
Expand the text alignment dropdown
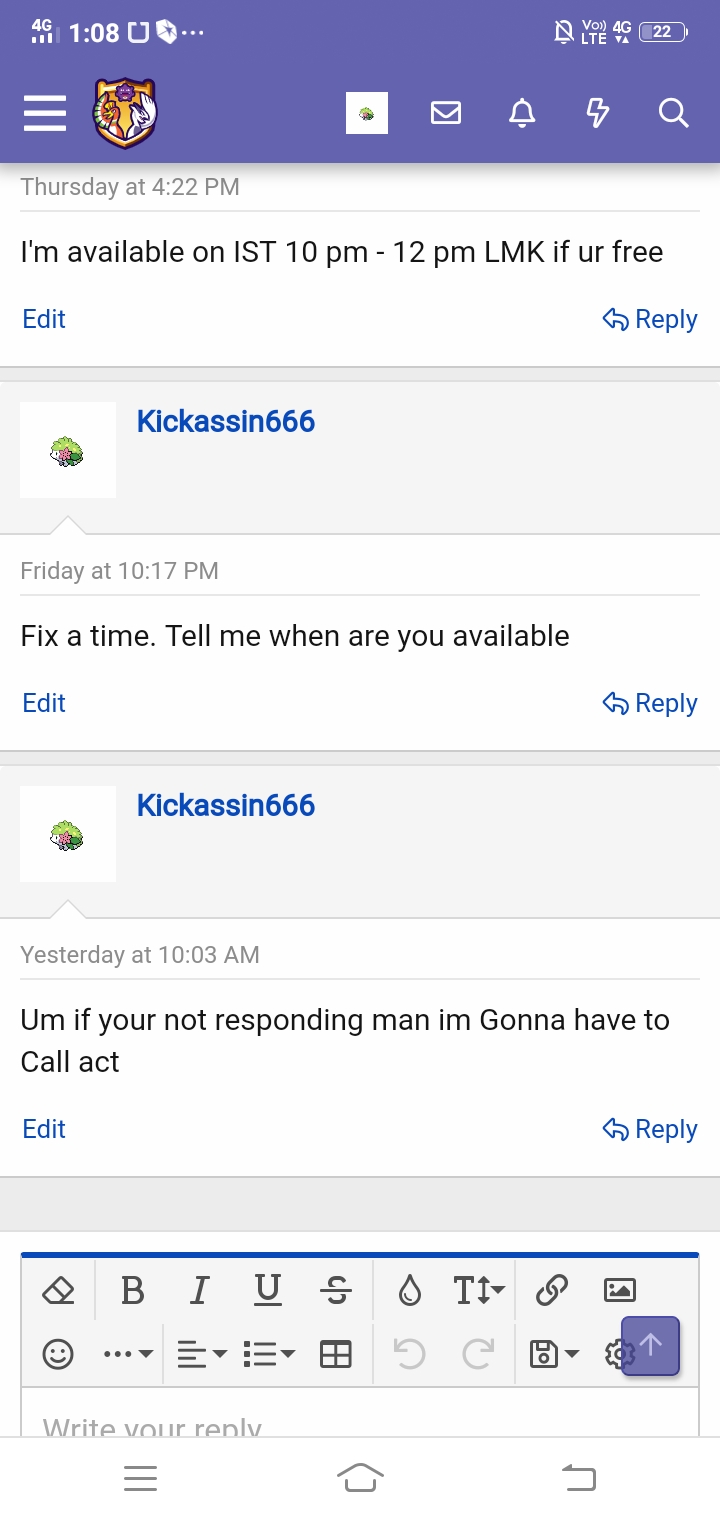point(202,1354)
